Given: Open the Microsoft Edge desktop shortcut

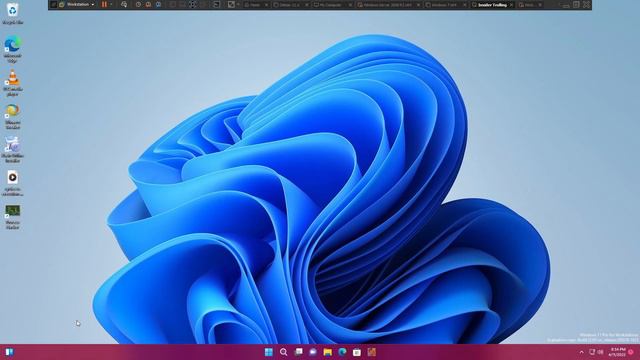Looking at the screenshot, I should click(12, 49).
